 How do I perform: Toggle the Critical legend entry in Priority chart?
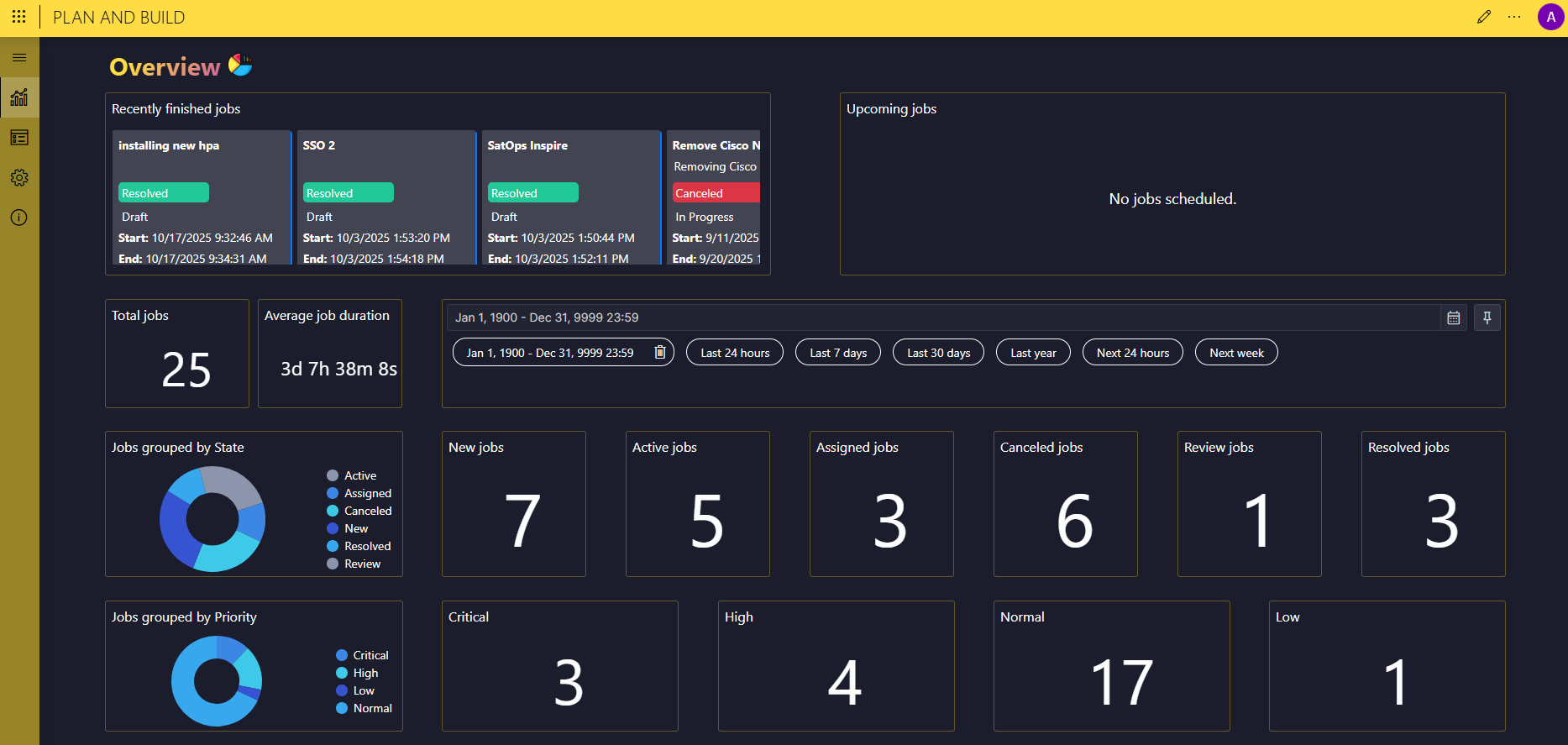pyautogui.click(x=370, y=655)
